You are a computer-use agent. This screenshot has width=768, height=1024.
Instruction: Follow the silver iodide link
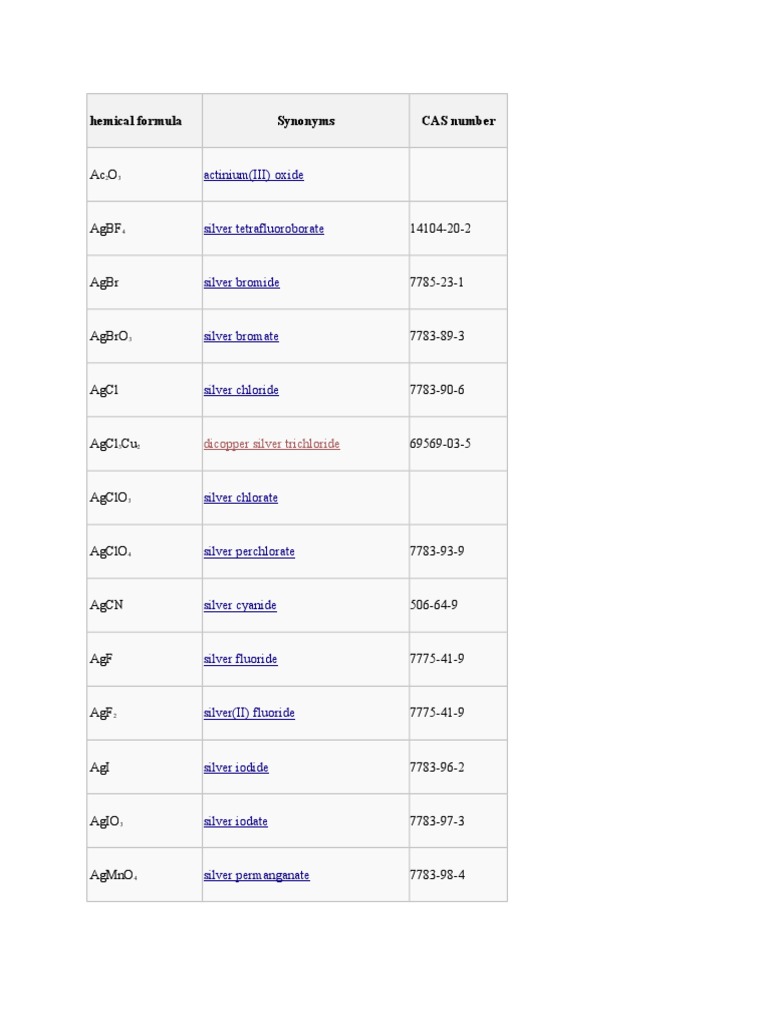point(236,767)
